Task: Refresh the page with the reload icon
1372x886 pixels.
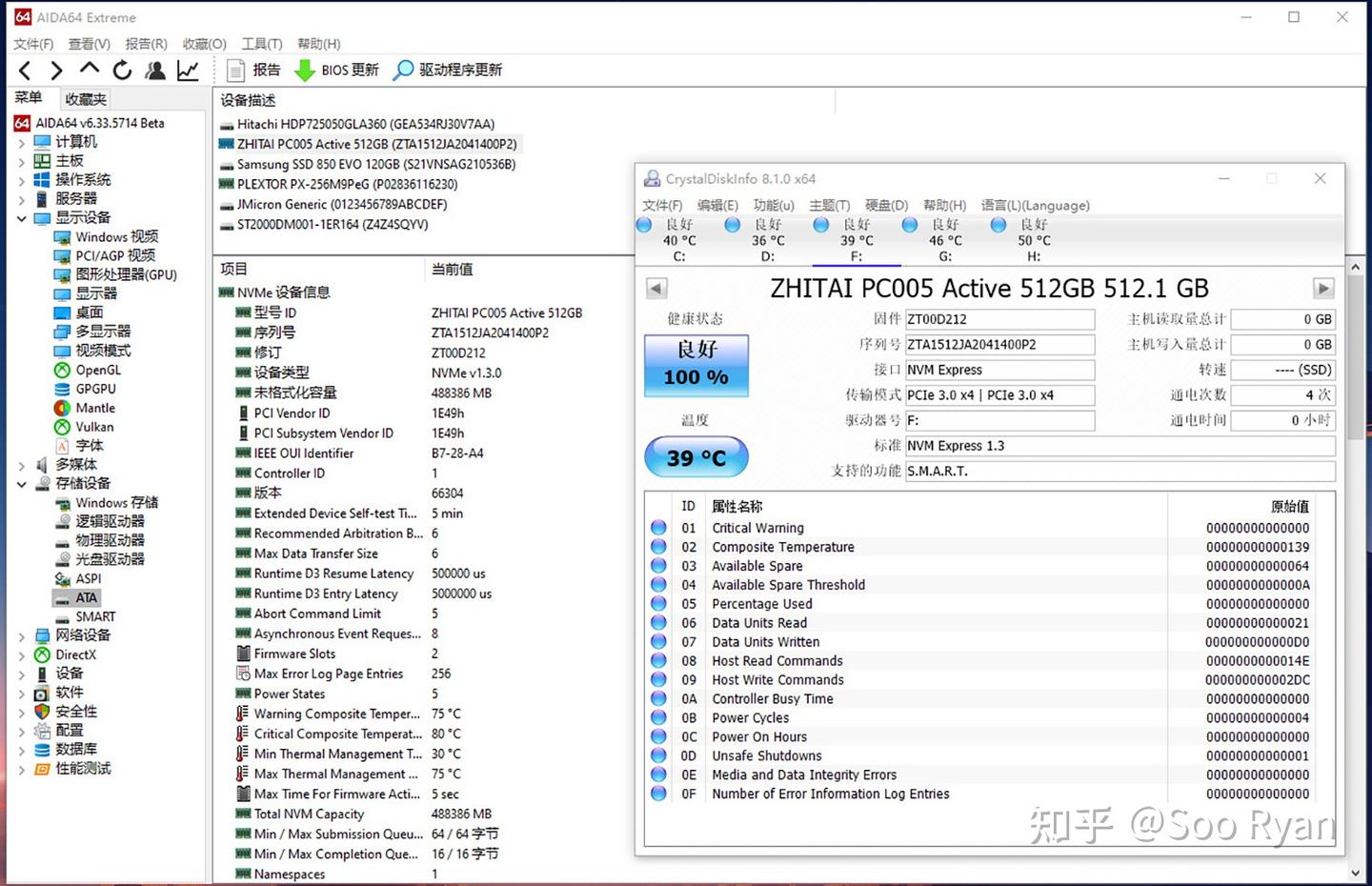Action: tap(123, 70)
